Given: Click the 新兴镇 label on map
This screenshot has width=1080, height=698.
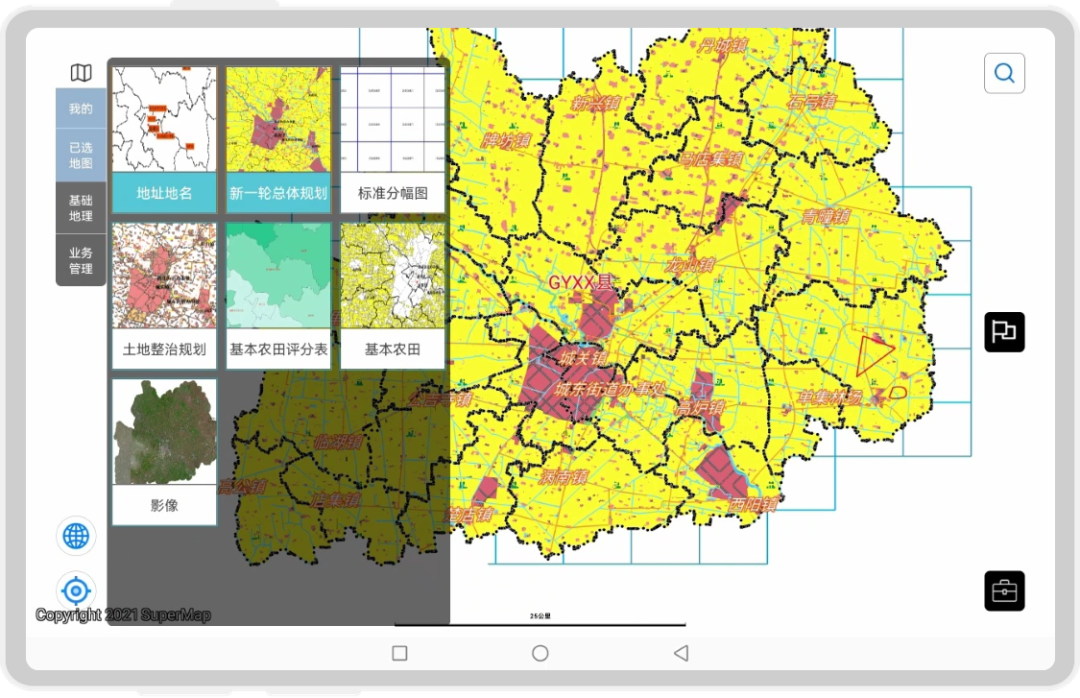Looking at the screenshot, I should (596, 104).
